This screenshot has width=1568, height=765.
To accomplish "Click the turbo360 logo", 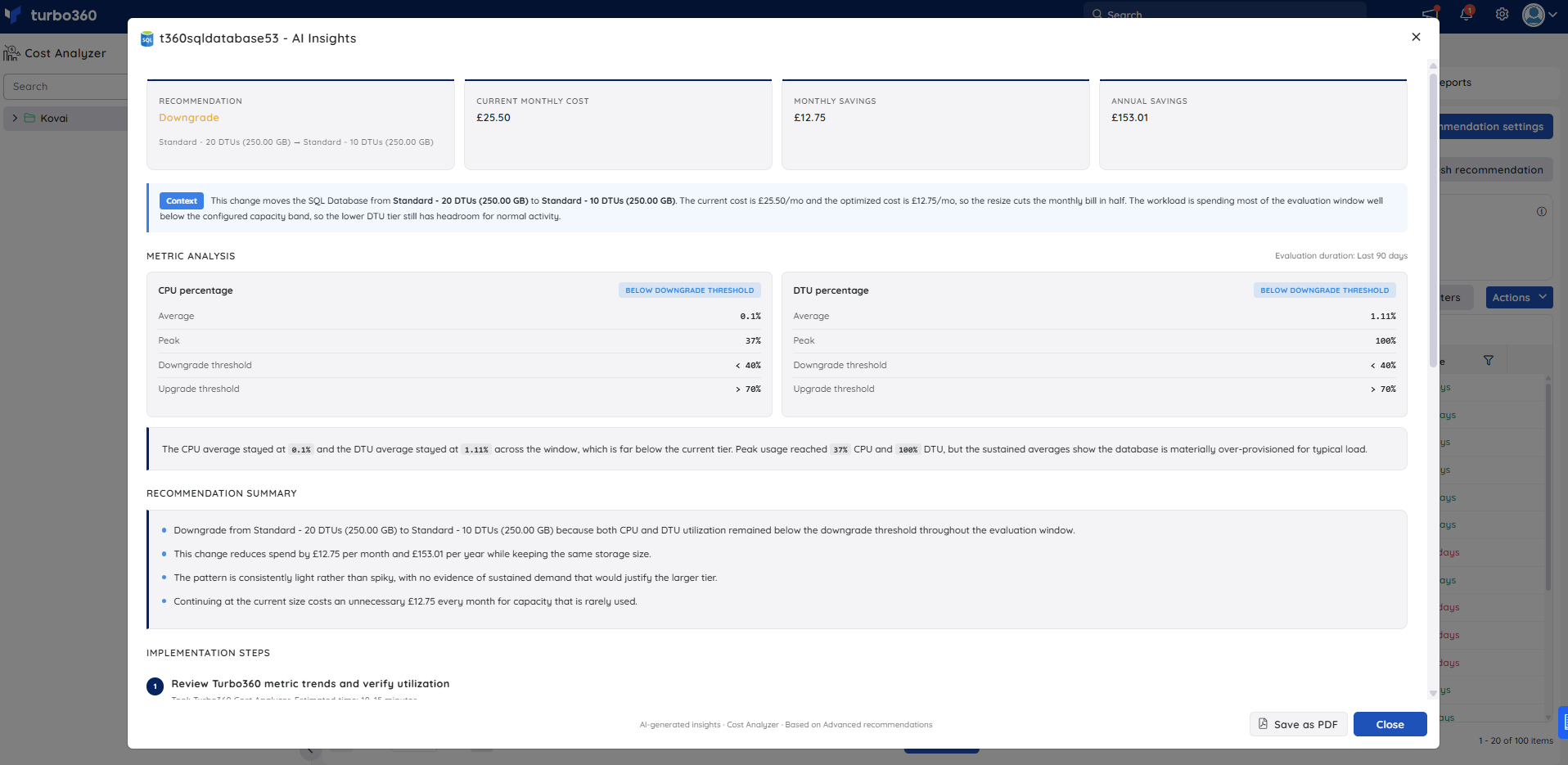I will (51, 15).
